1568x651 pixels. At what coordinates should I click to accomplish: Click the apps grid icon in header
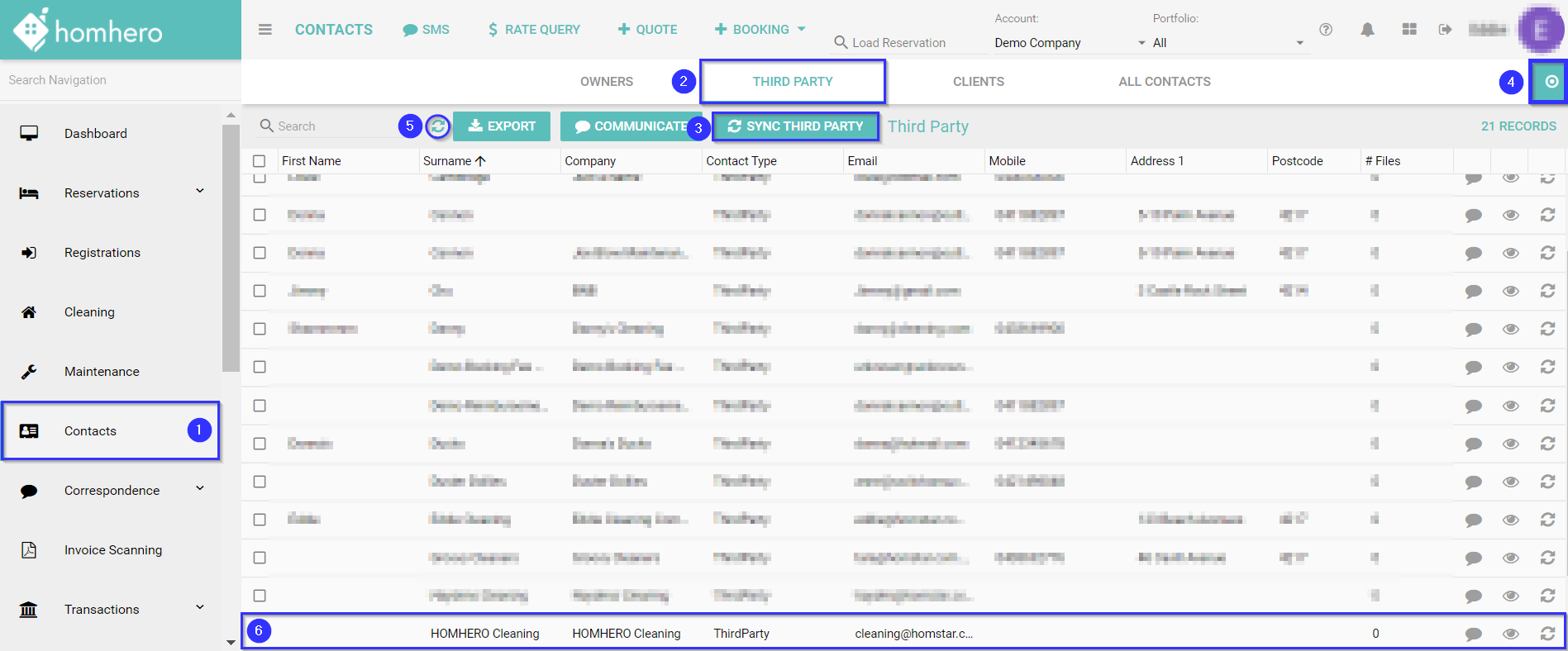click(x=1409, y=30)
